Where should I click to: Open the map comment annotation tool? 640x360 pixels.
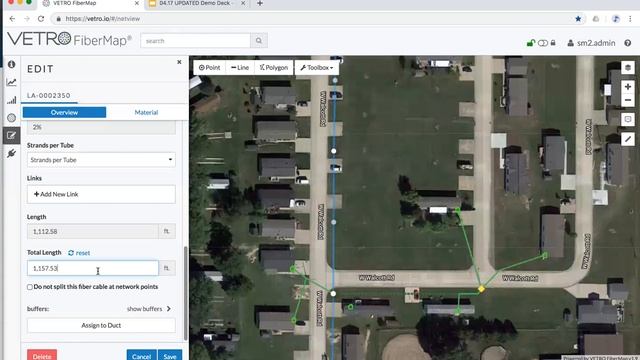click(x=628, y=119)
